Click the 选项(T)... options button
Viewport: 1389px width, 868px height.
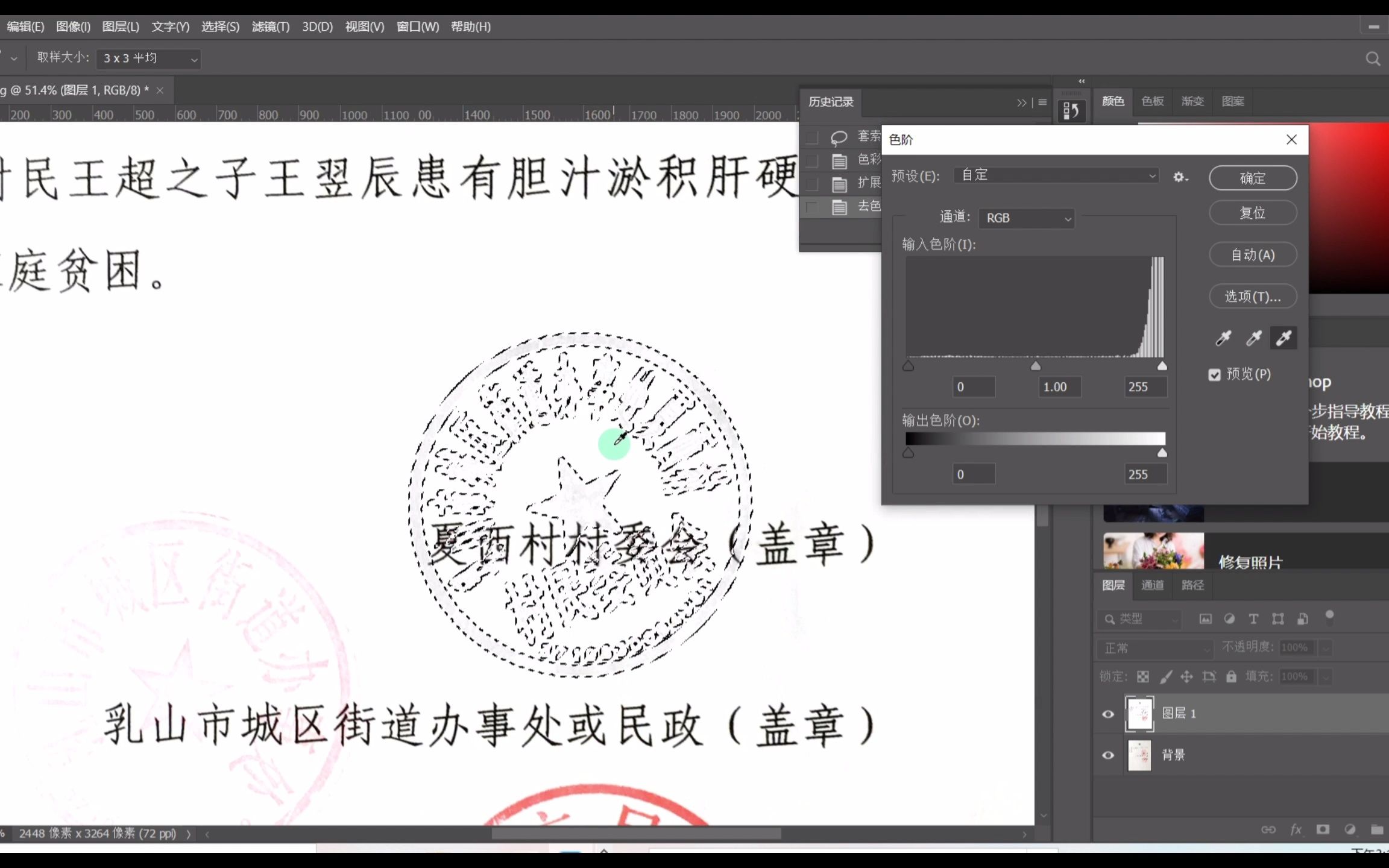tap(1253, 297)
